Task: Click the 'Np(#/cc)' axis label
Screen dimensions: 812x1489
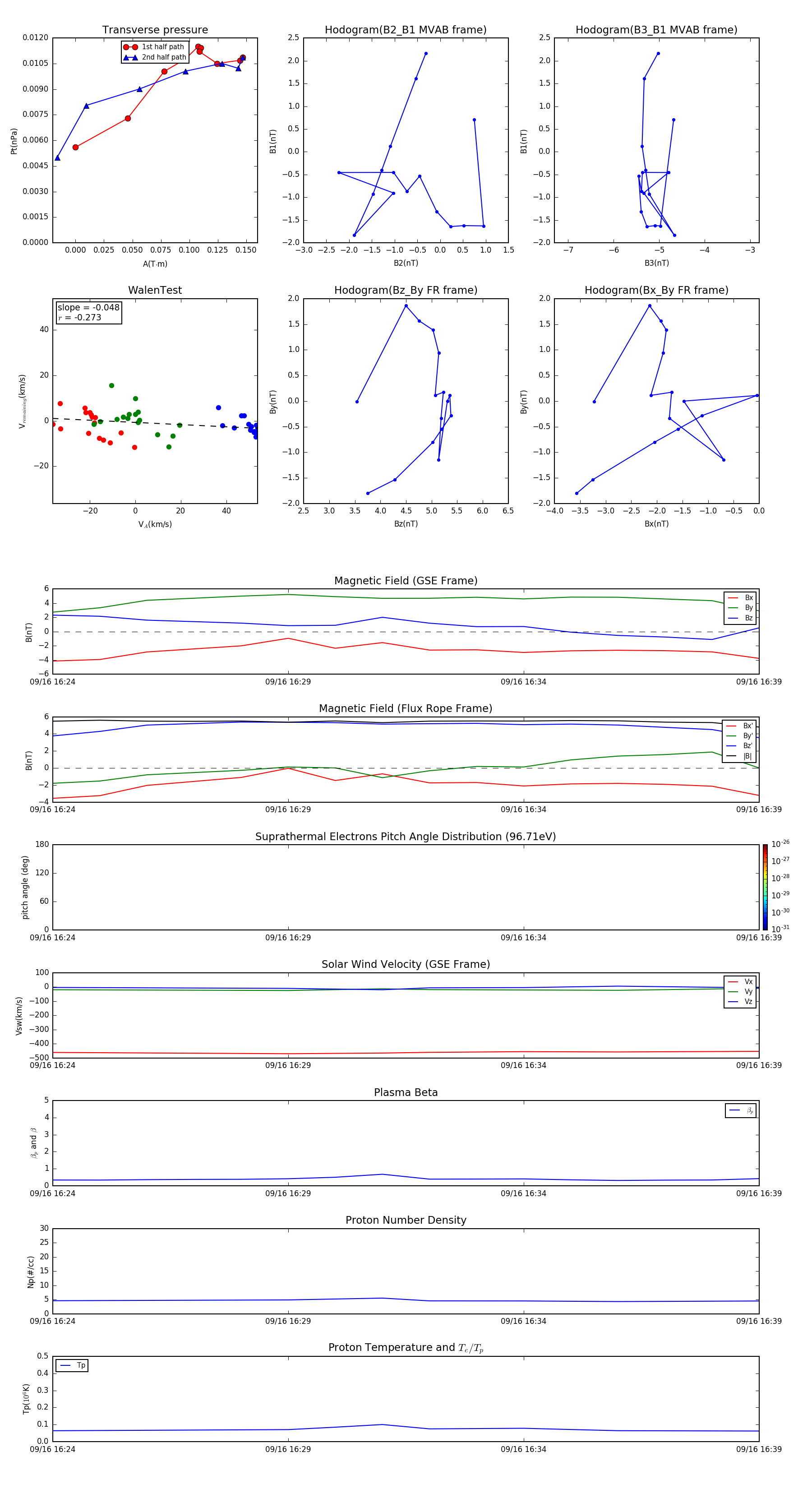Action: click(x=31, y=1272)
